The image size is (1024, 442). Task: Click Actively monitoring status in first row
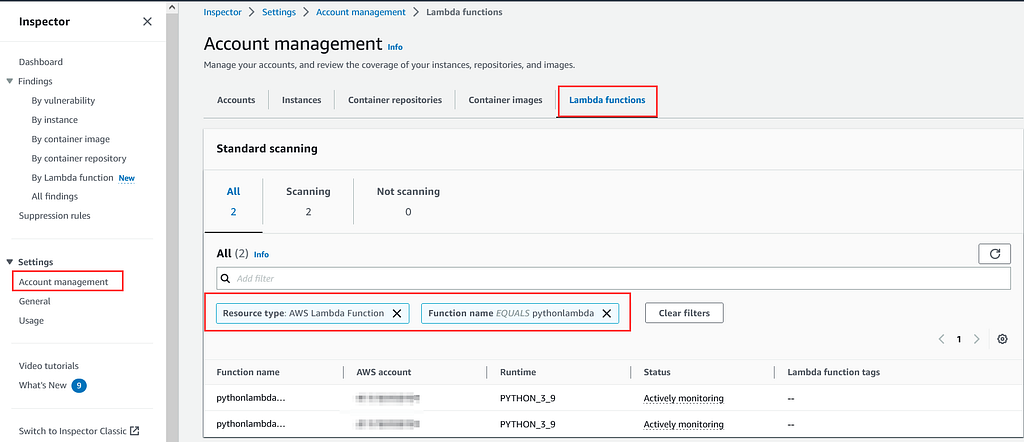click(x=684, y=398)
